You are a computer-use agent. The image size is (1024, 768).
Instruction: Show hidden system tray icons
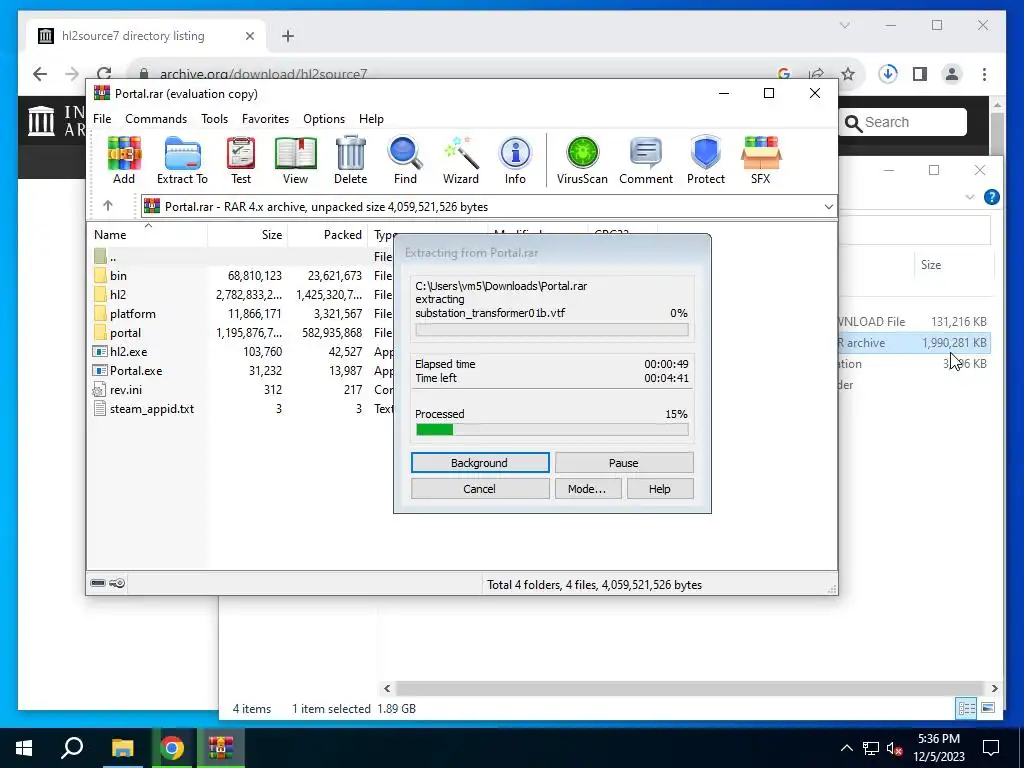click(846, 748)
